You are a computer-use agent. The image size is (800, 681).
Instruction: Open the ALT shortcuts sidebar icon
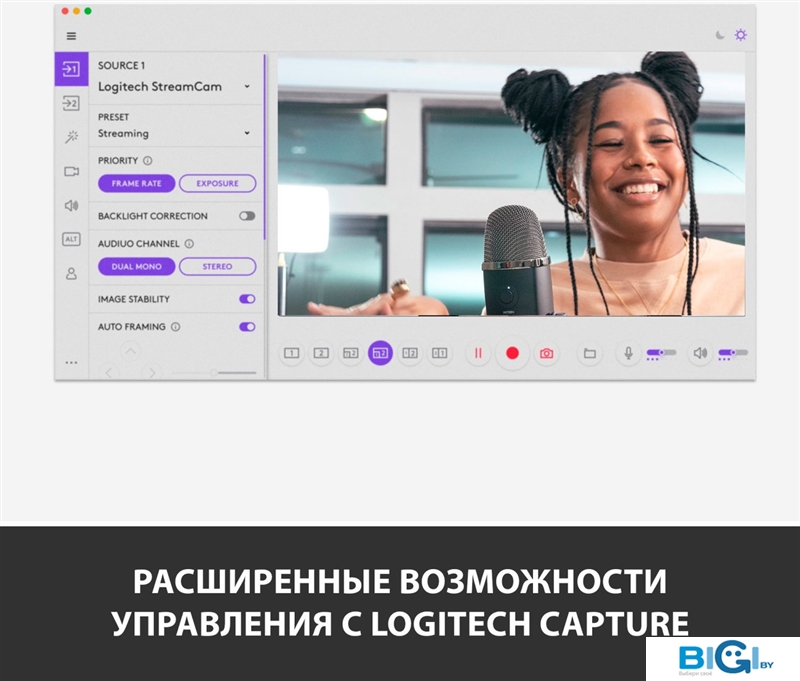[71, 239]
